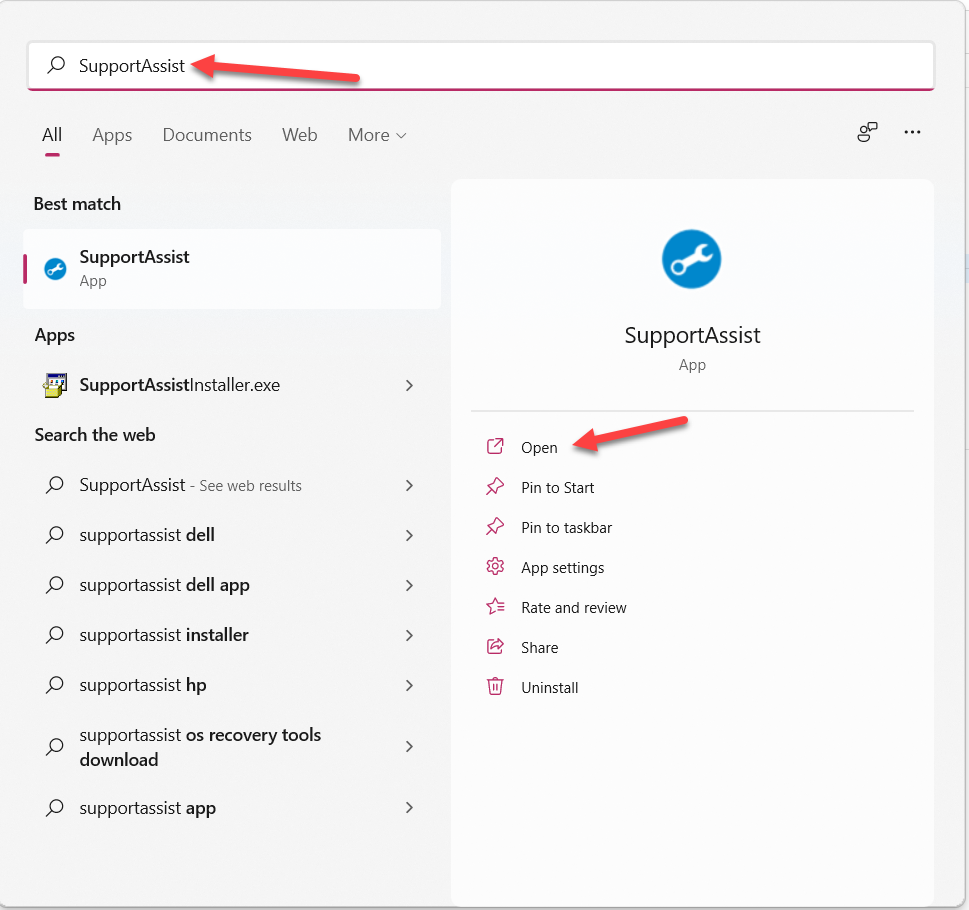
Task: Pin SupportAssist to taskbar
Action: point(566,528)
